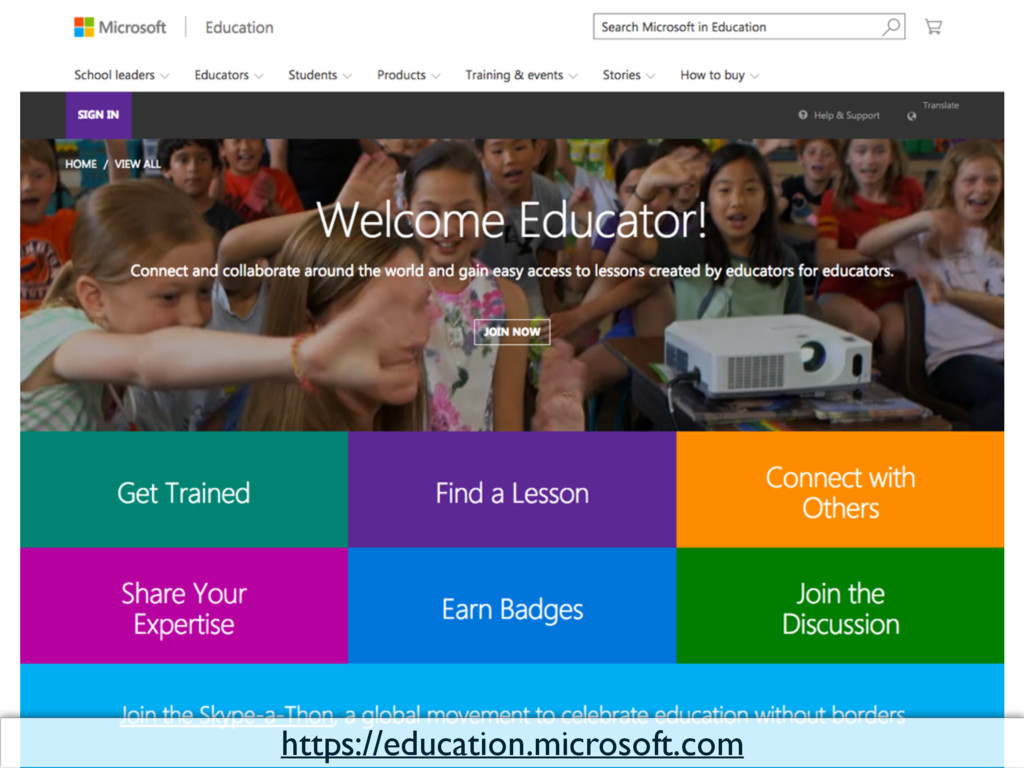
Task: Click the search magnifier icon
Action: pyautogui.click(x=891, y=27)
